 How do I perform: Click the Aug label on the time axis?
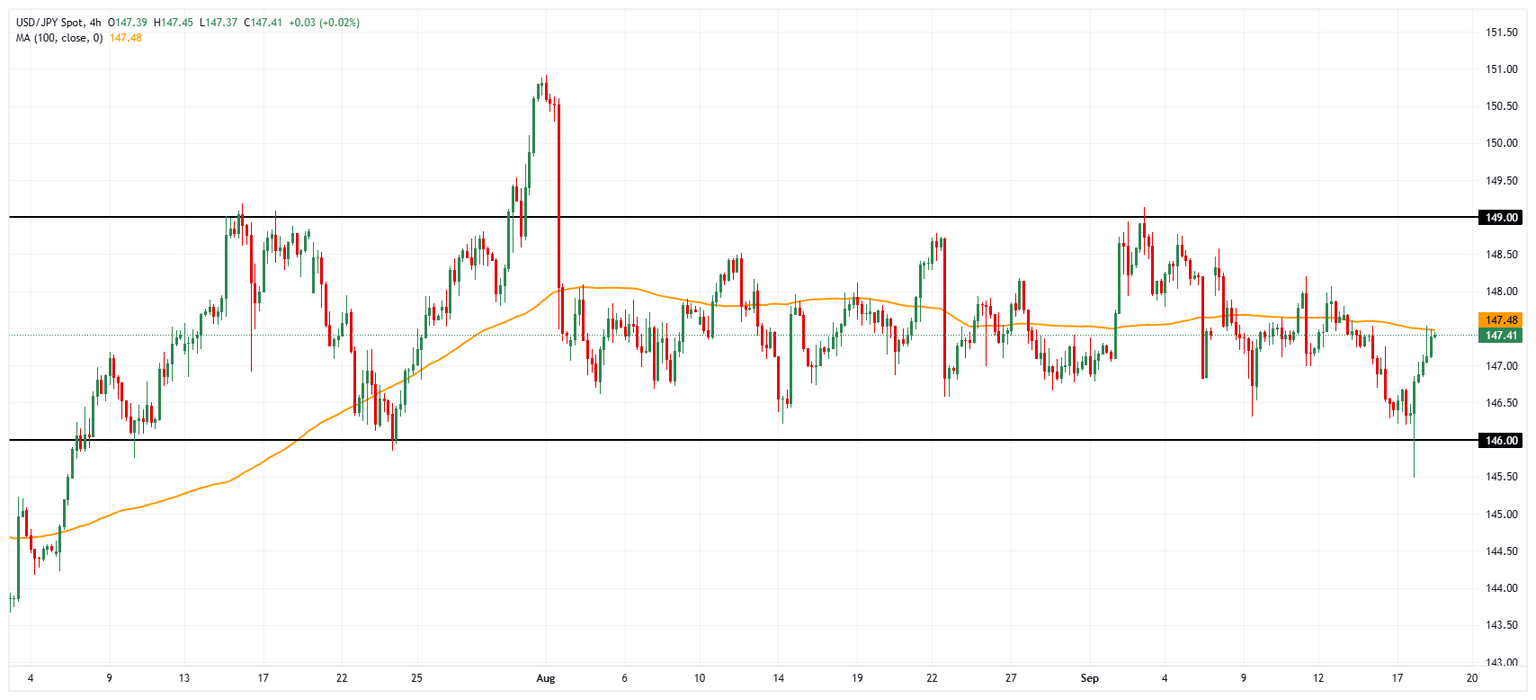545,677
